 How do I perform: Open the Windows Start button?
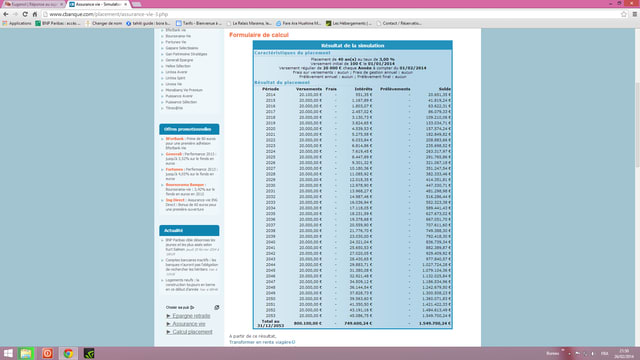(x=8, y=353)
